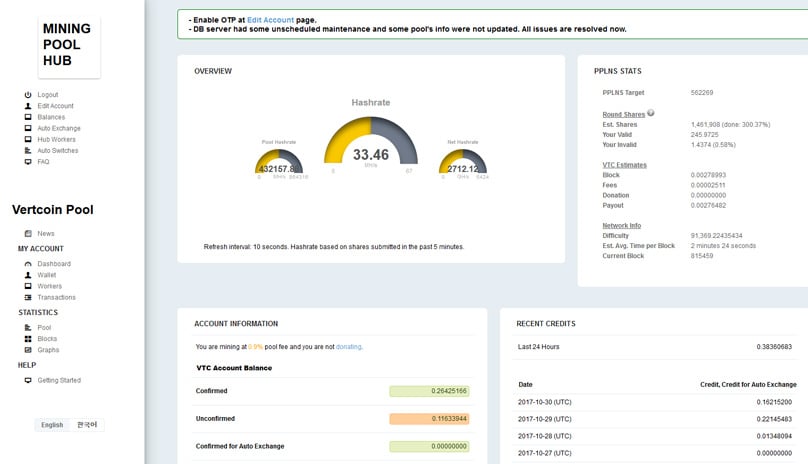The image size is (808, 464).
Task: Click the Confirmed balance value 0.26425166
Action: [429, 391]
